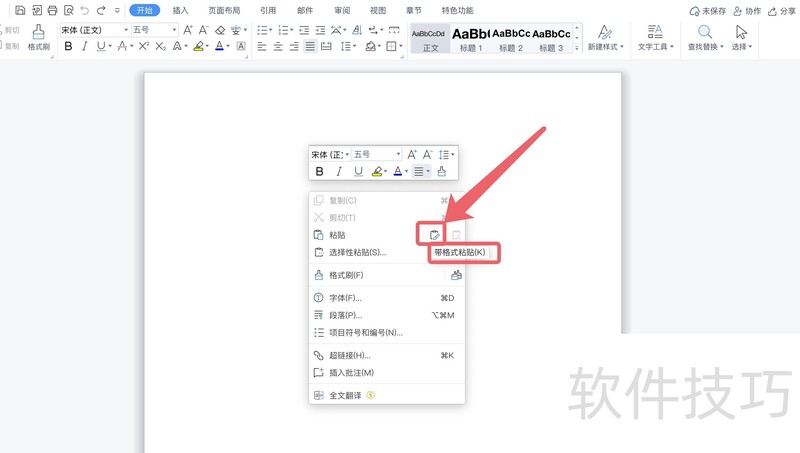Switch to the 审阅 tab
Image resolution: width=800 pixels, height=453 pixels.
(342, 10)
